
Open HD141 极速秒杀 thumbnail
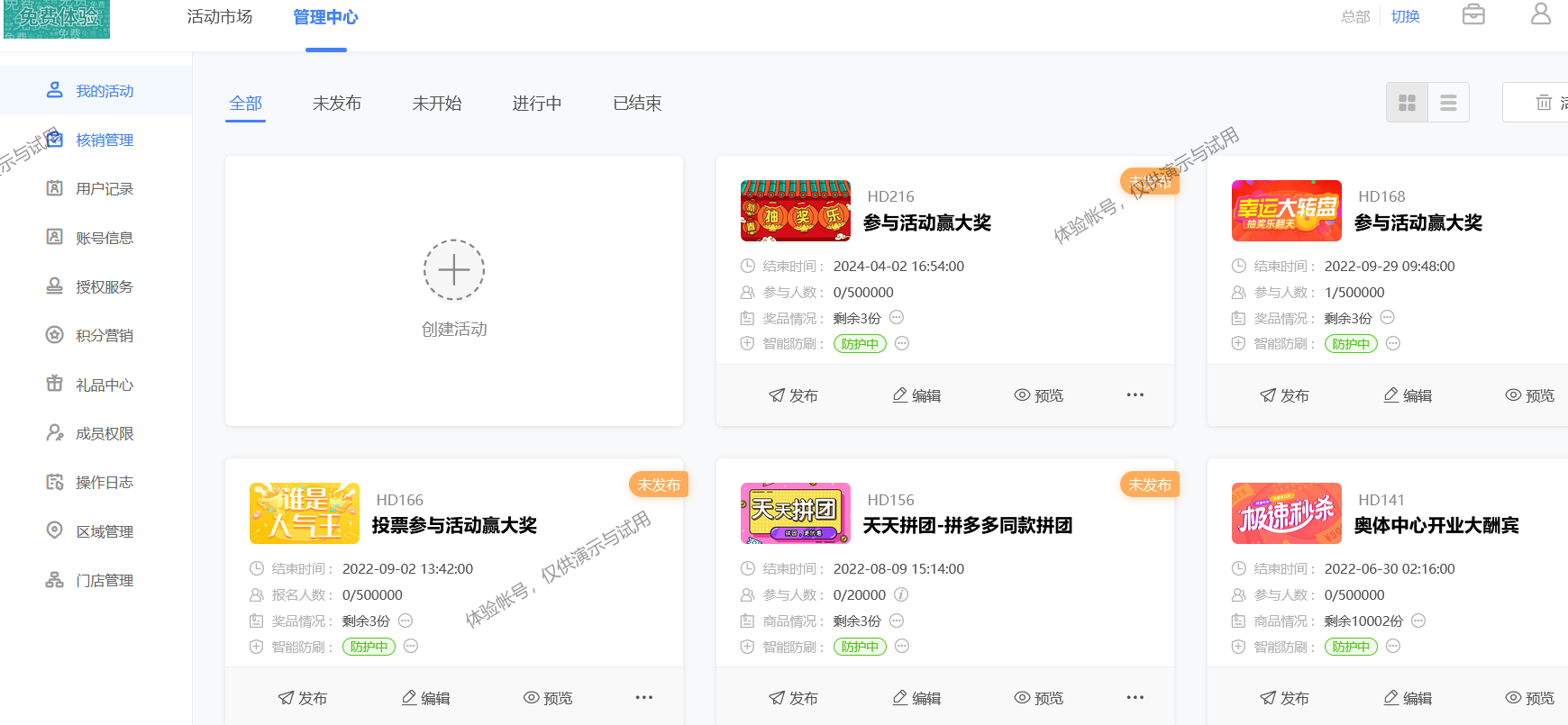1287,513
